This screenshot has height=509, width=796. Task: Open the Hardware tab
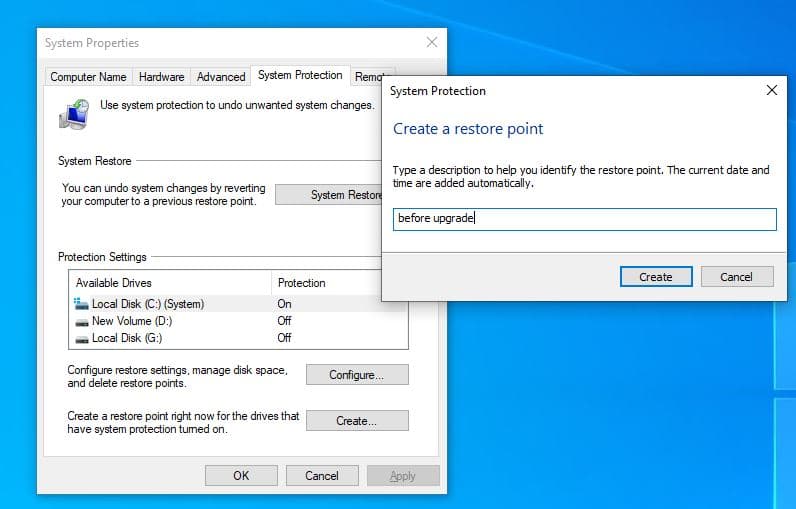point(161,77)
